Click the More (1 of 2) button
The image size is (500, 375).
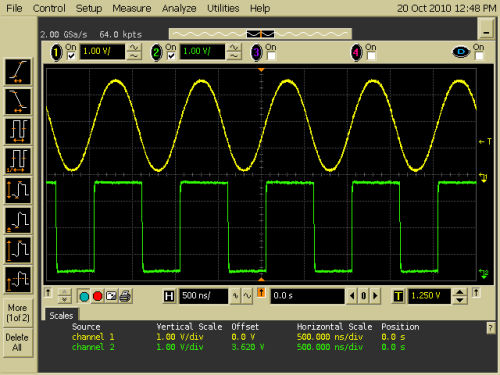tap(18, 313)
